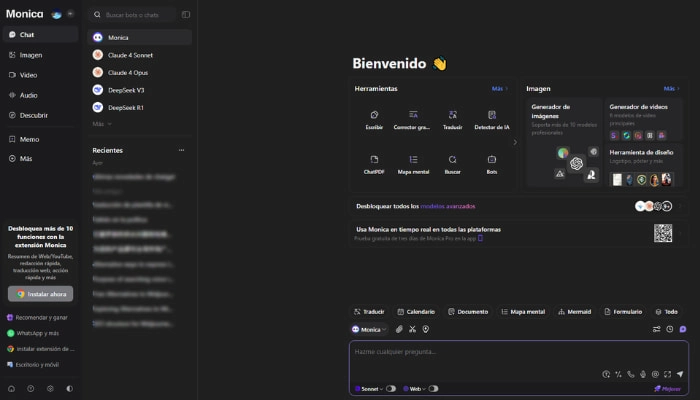Open the Buscar tool in Herramientas
The image size is (700, 400).
point(452,165)
